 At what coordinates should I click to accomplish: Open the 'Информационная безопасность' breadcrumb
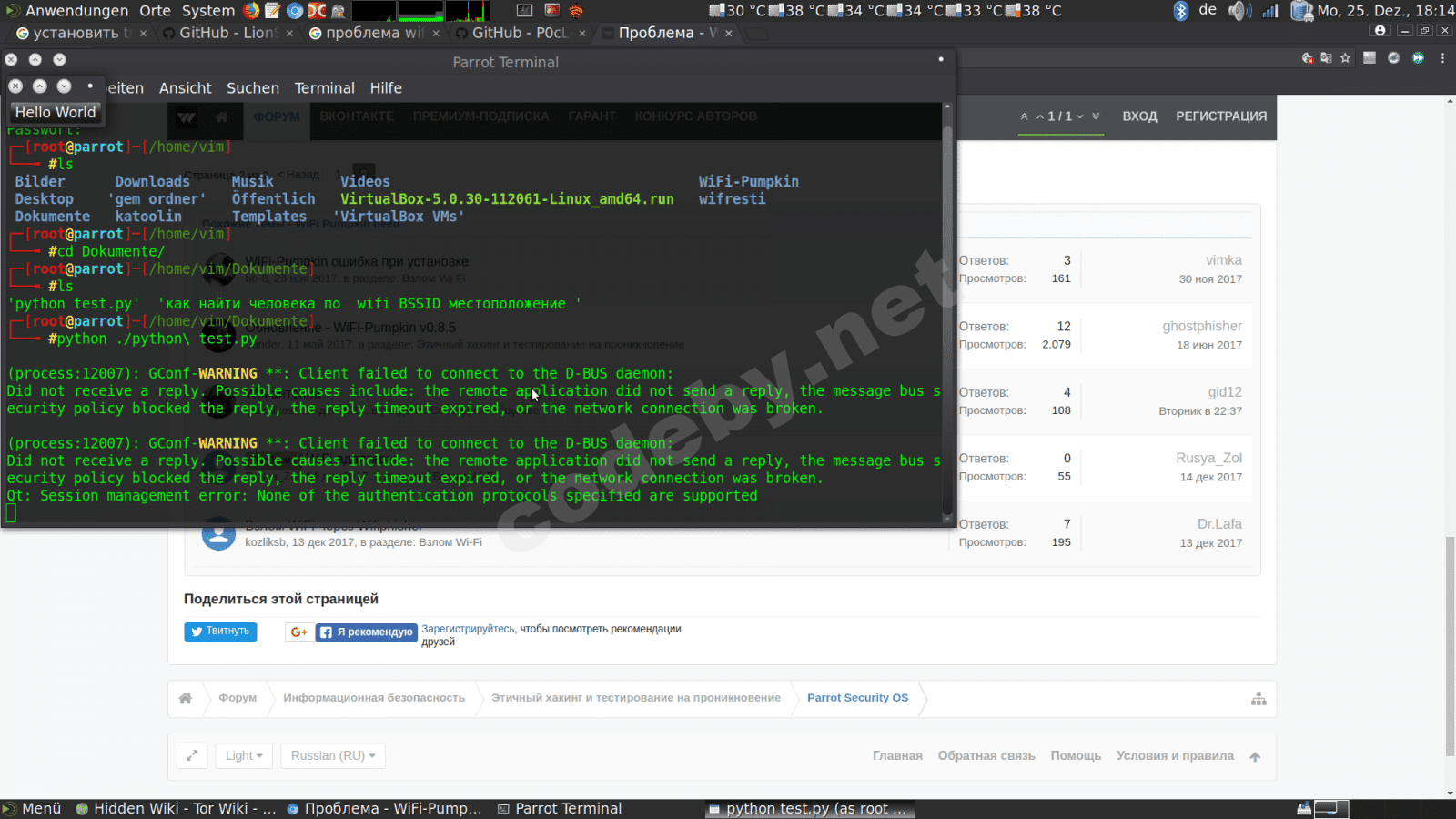[374, 698]
